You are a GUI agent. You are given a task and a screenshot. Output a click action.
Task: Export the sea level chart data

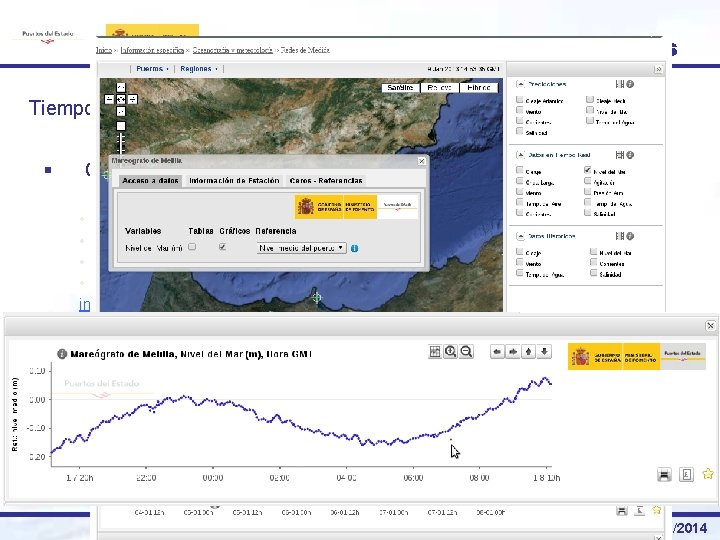(x=686, y=474)
